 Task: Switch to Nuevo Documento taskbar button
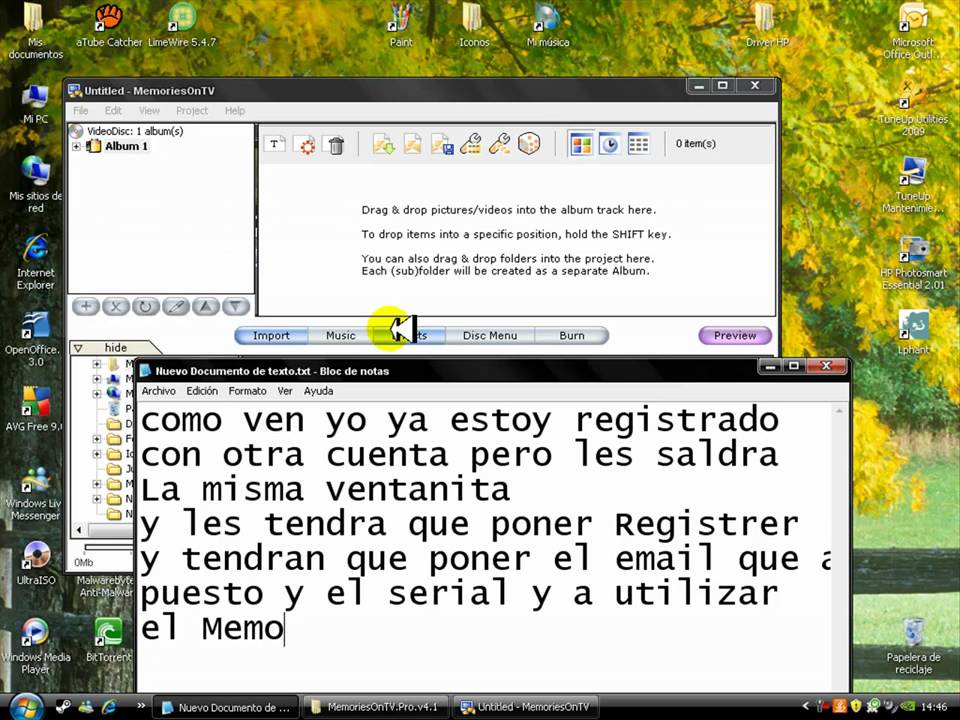(x=225, y=707)
